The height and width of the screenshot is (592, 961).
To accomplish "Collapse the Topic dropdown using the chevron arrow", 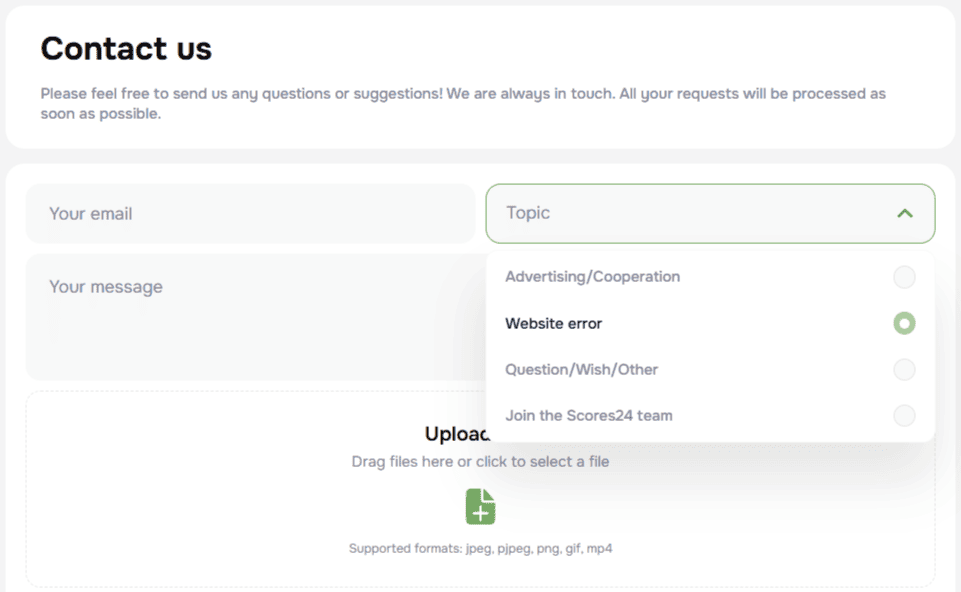I will [905, 213].
